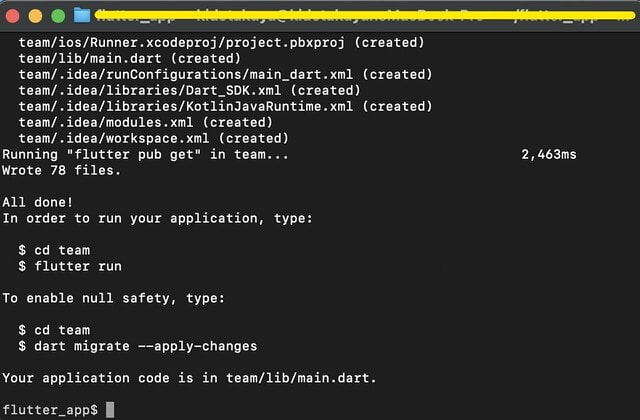The width and height of the screenshot is (640, 420).
Task: Click the '$ dart migrate --apply-changes' command
Action: 138,346
